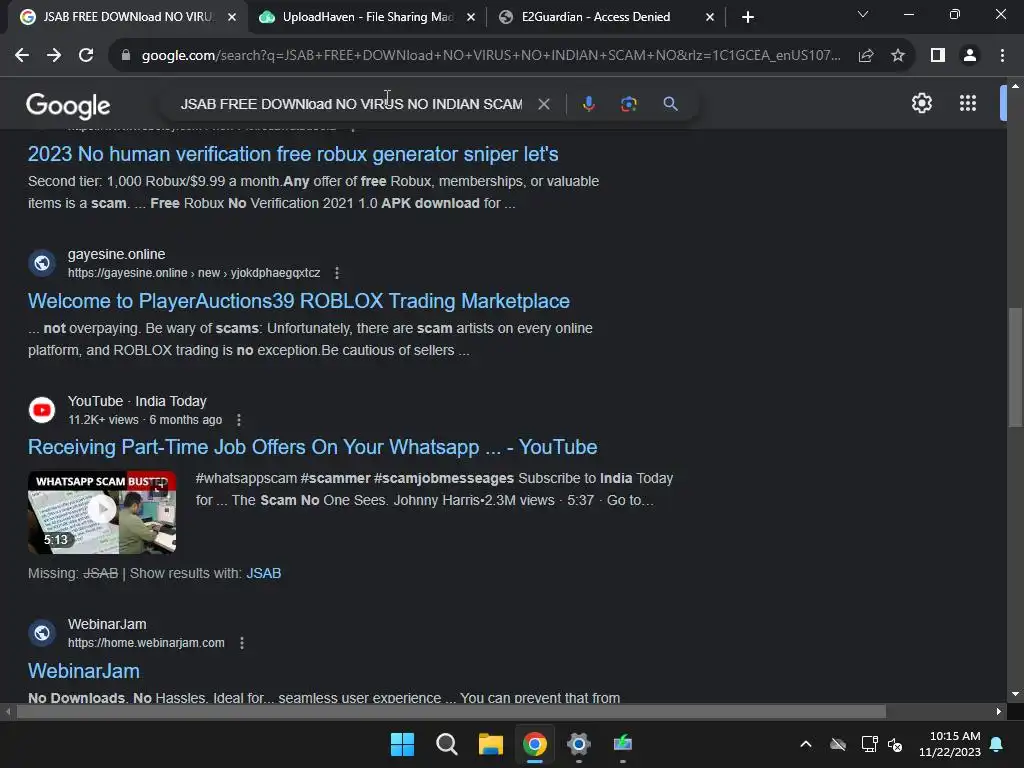Open File Explorer from the taskbar
1024x768 pixels.
coord(490,744)
